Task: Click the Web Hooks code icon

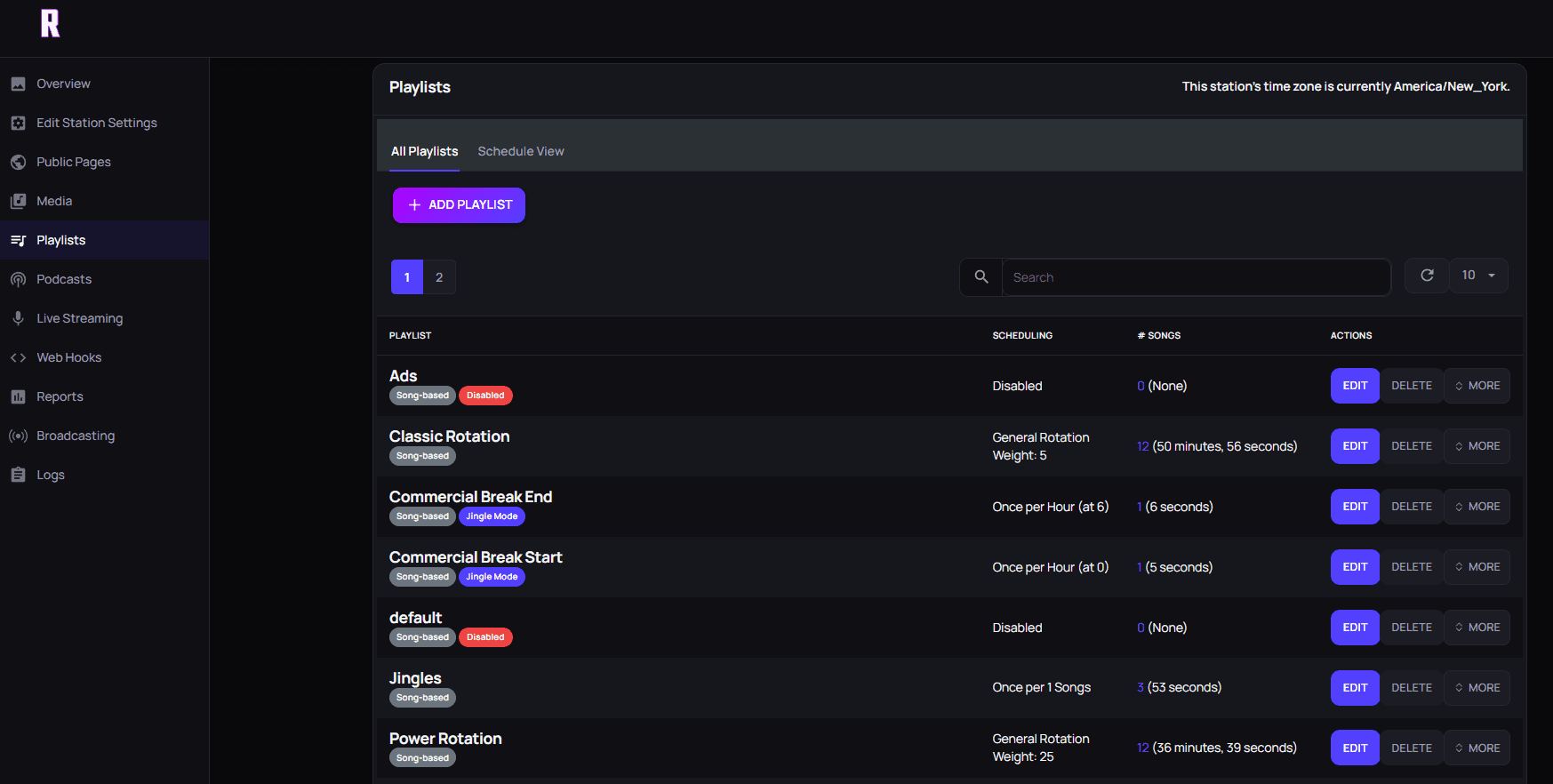Action: [18, 357]
